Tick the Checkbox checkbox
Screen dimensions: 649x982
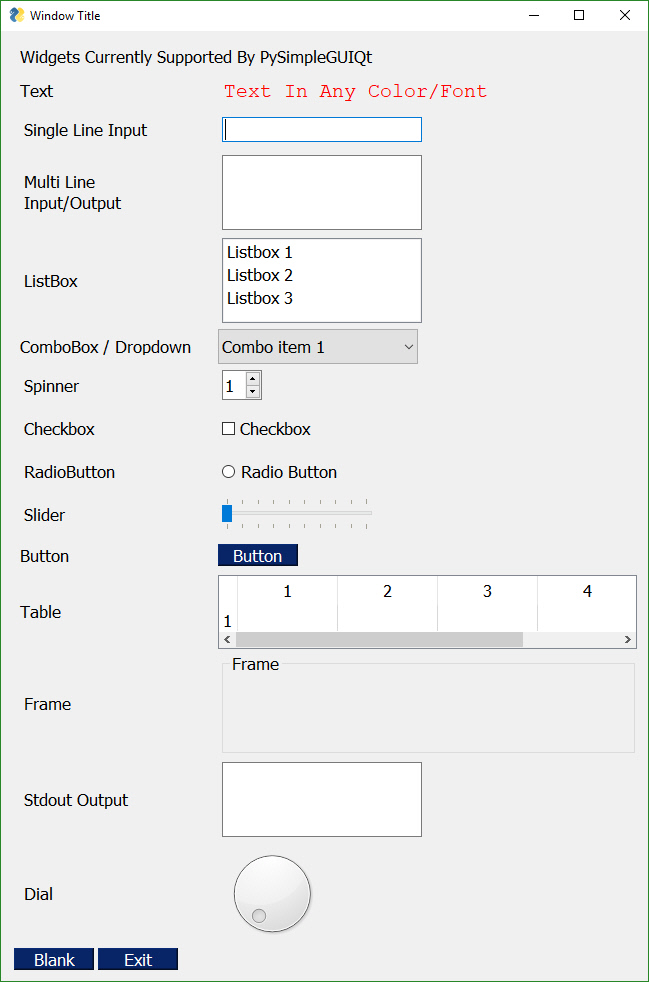229,429
